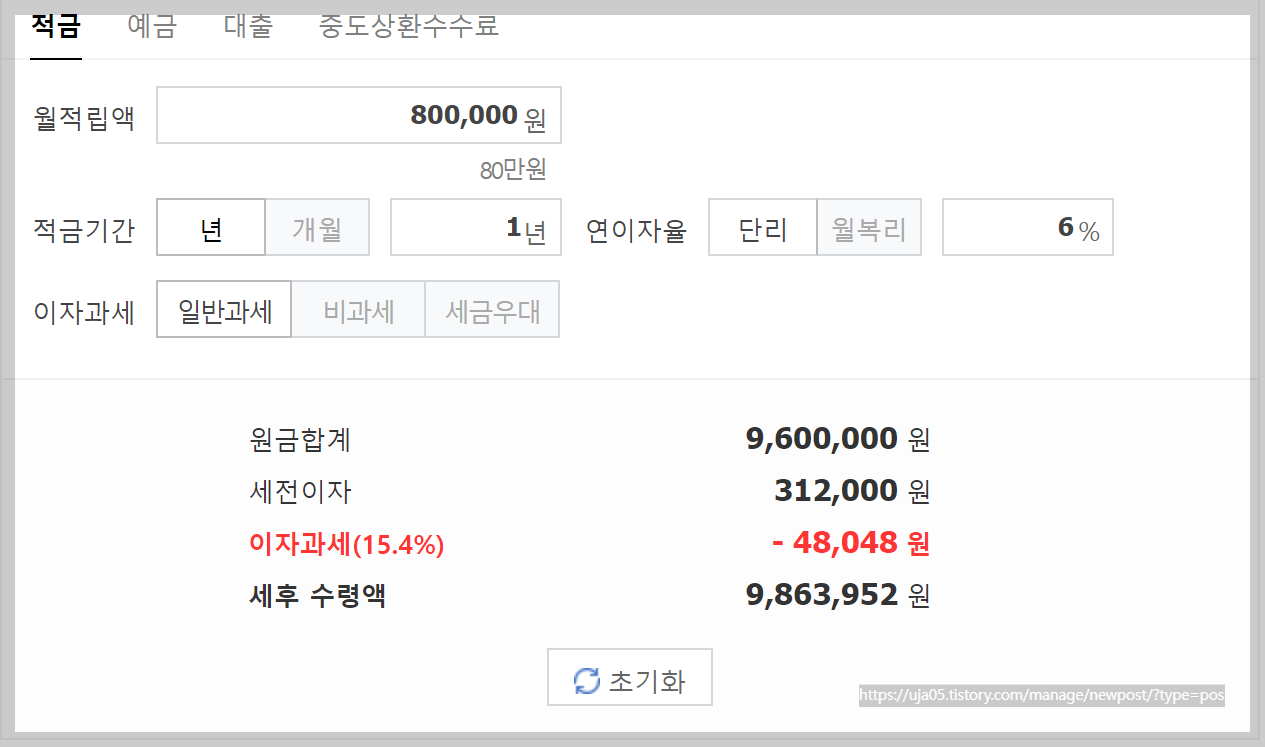Open the 대출 tab
The height and width of the screenshot is (747, 1265).
click(x=247, y=27)
